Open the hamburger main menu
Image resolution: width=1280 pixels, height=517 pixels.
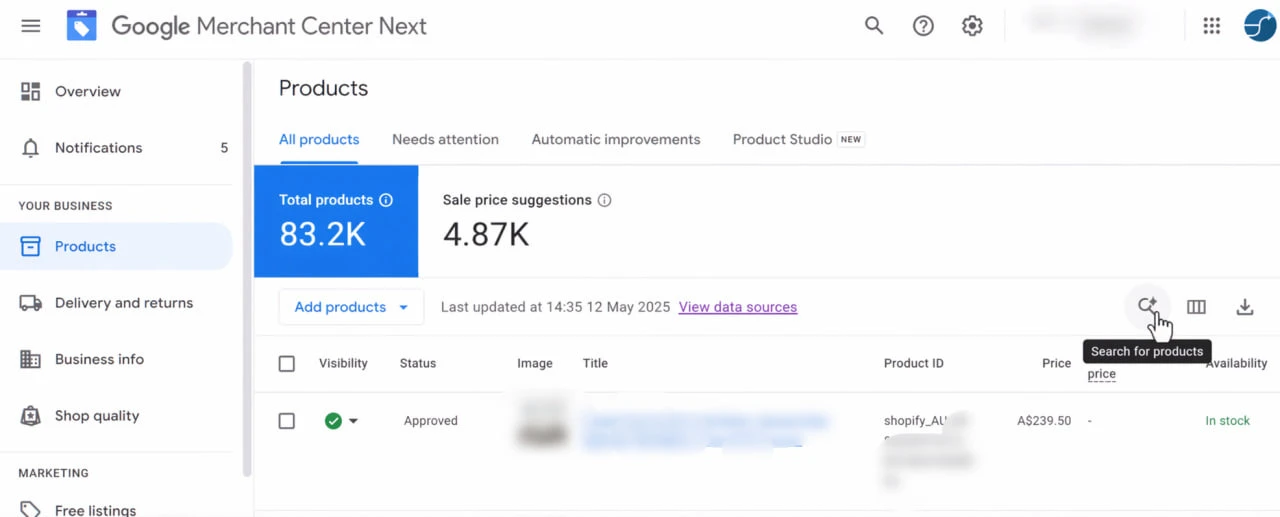pos(31,26)
